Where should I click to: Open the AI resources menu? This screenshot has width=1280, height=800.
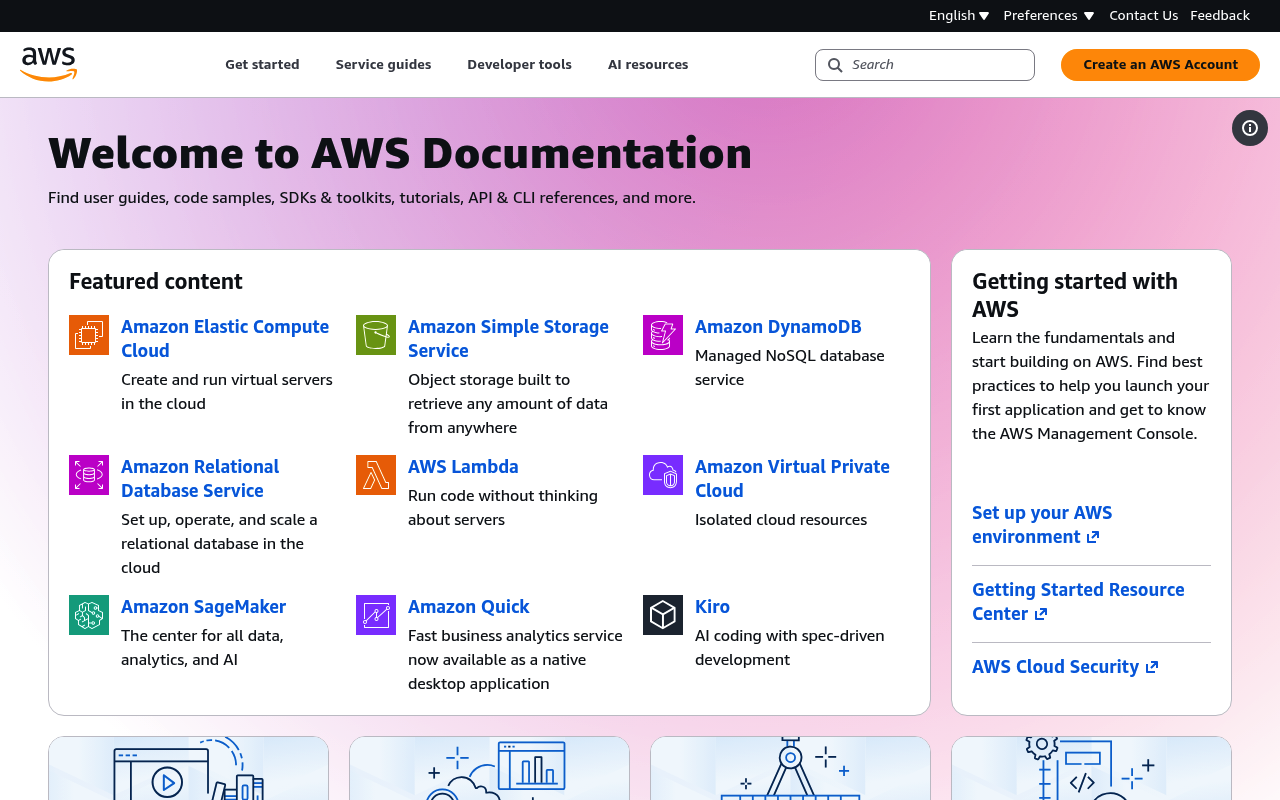tap(648, 65)
